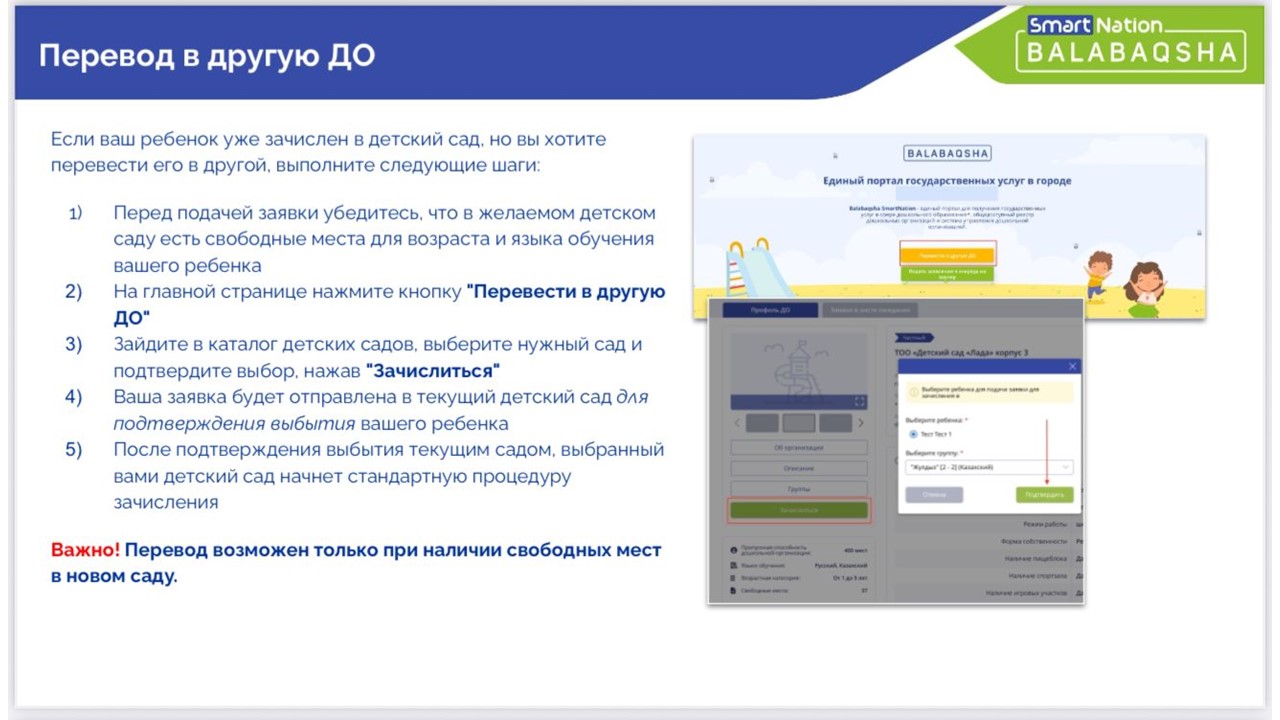
Task: Select the middle gallery thumbnail
Action: click(799, 423)
